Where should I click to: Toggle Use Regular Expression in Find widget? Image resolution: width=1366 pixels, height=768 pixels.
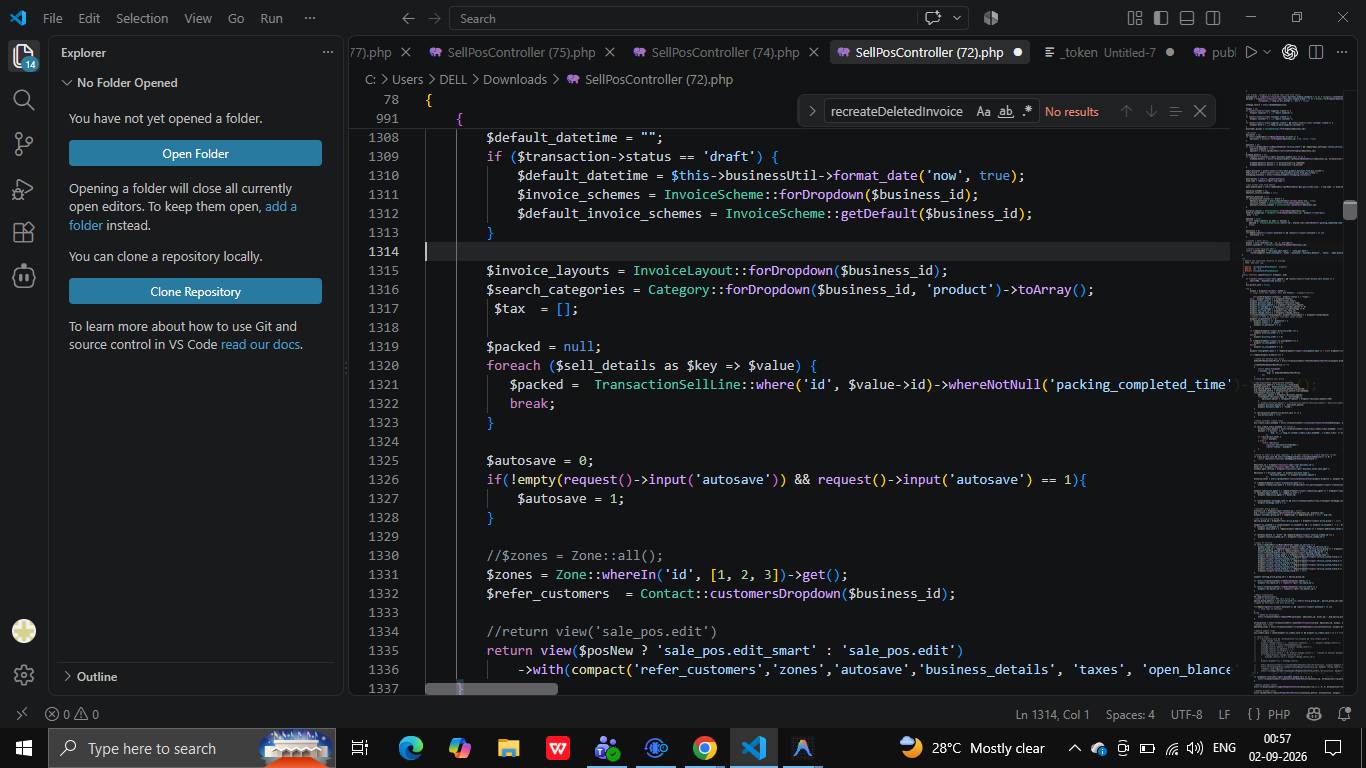click(x=1027, y=111)
